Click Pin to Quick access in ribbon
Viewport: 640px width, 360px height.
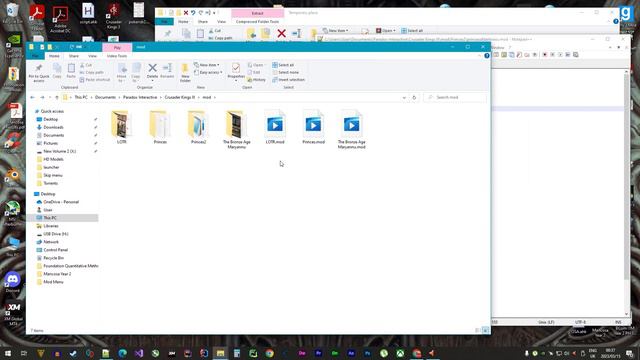(x=39, y=73)
